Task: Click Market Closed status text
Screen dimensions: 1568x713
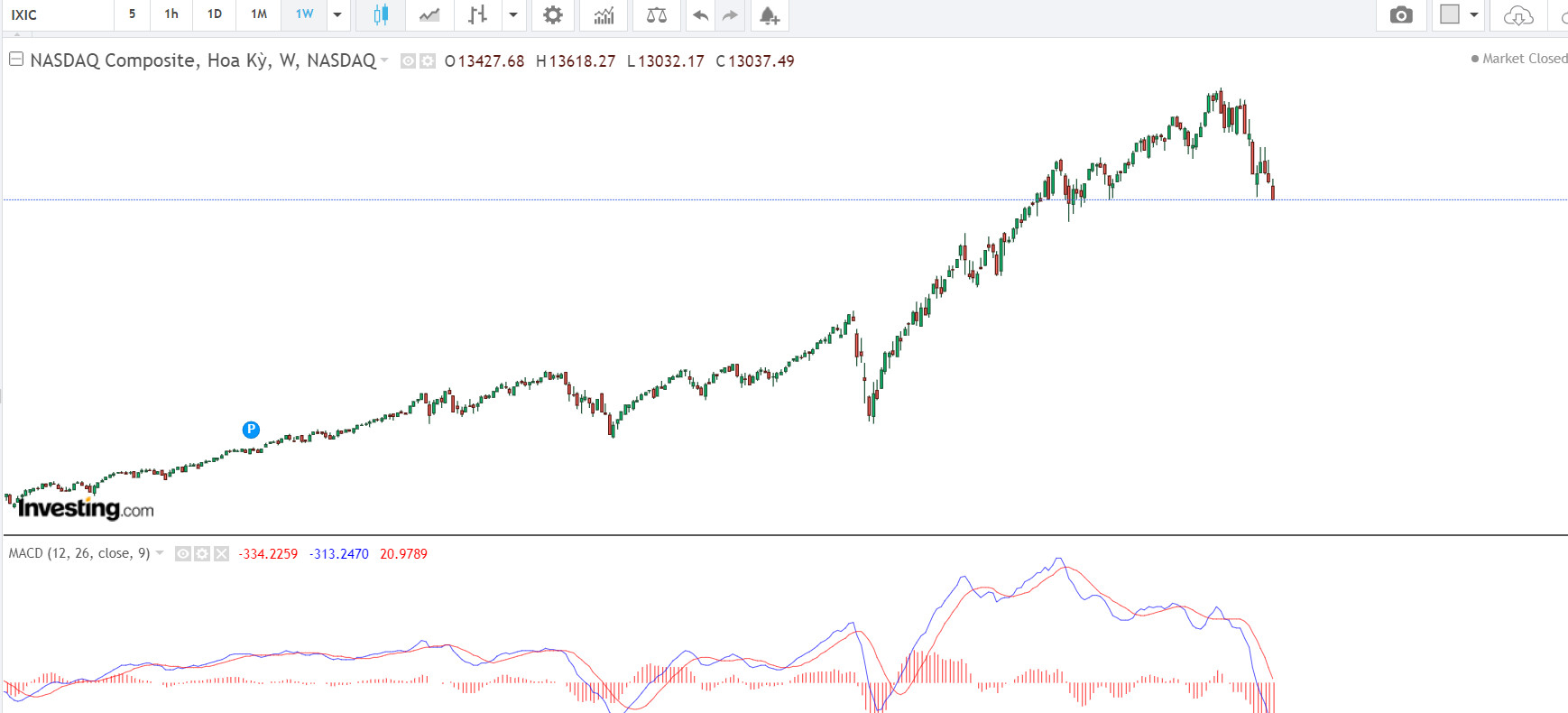Action: click(x=1525, y=59)
